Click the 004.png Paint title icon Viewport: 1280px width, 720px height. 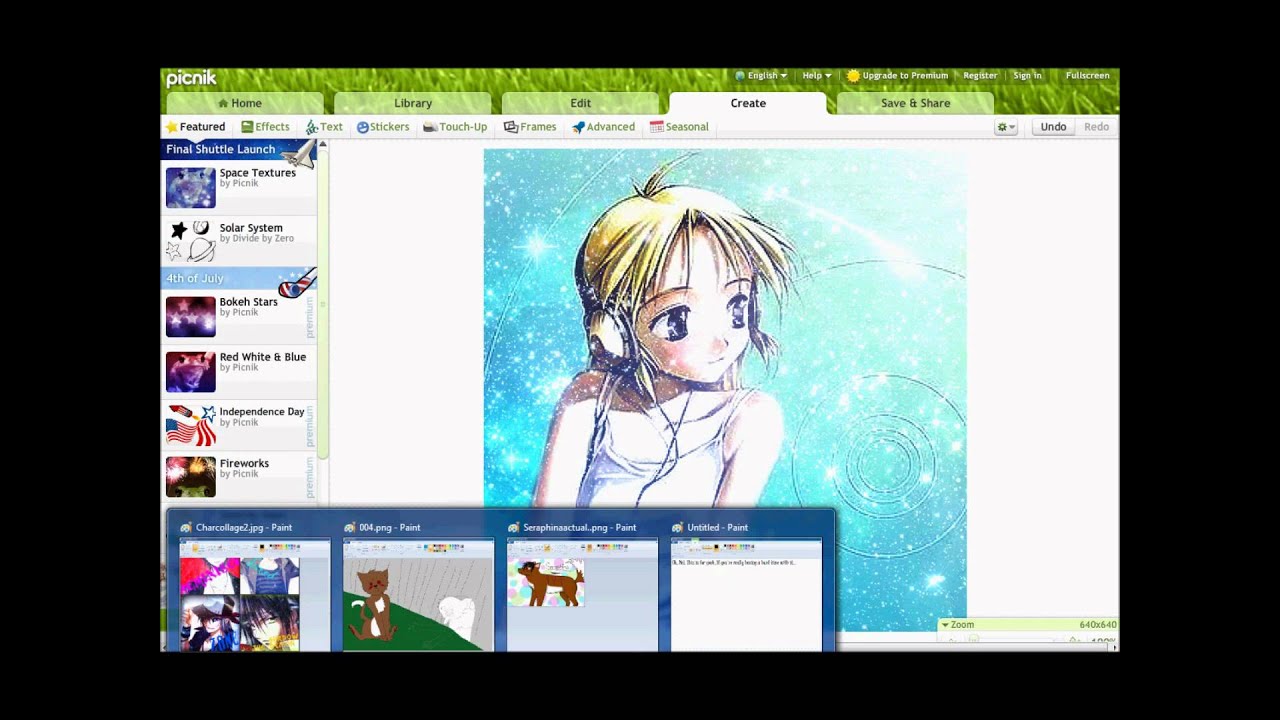(350, 527)
